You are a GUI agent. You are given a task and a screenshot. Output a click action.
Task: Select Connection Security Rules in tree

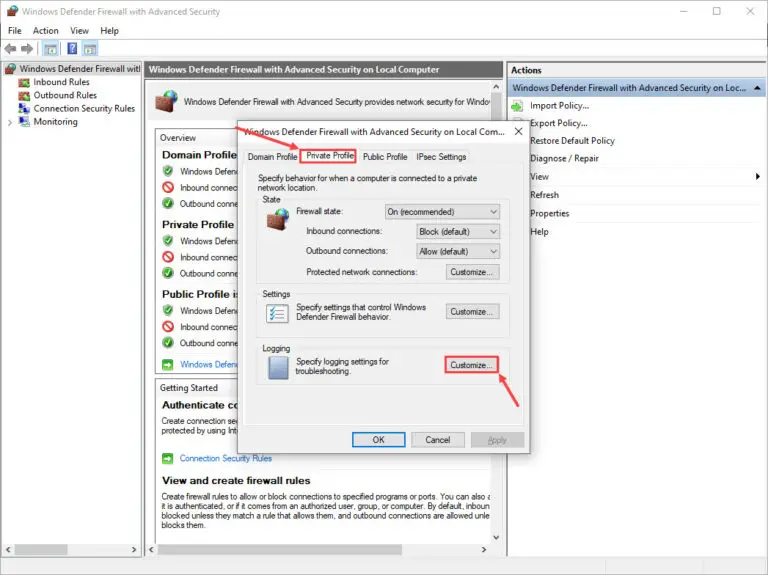click(x=84, y=109)
